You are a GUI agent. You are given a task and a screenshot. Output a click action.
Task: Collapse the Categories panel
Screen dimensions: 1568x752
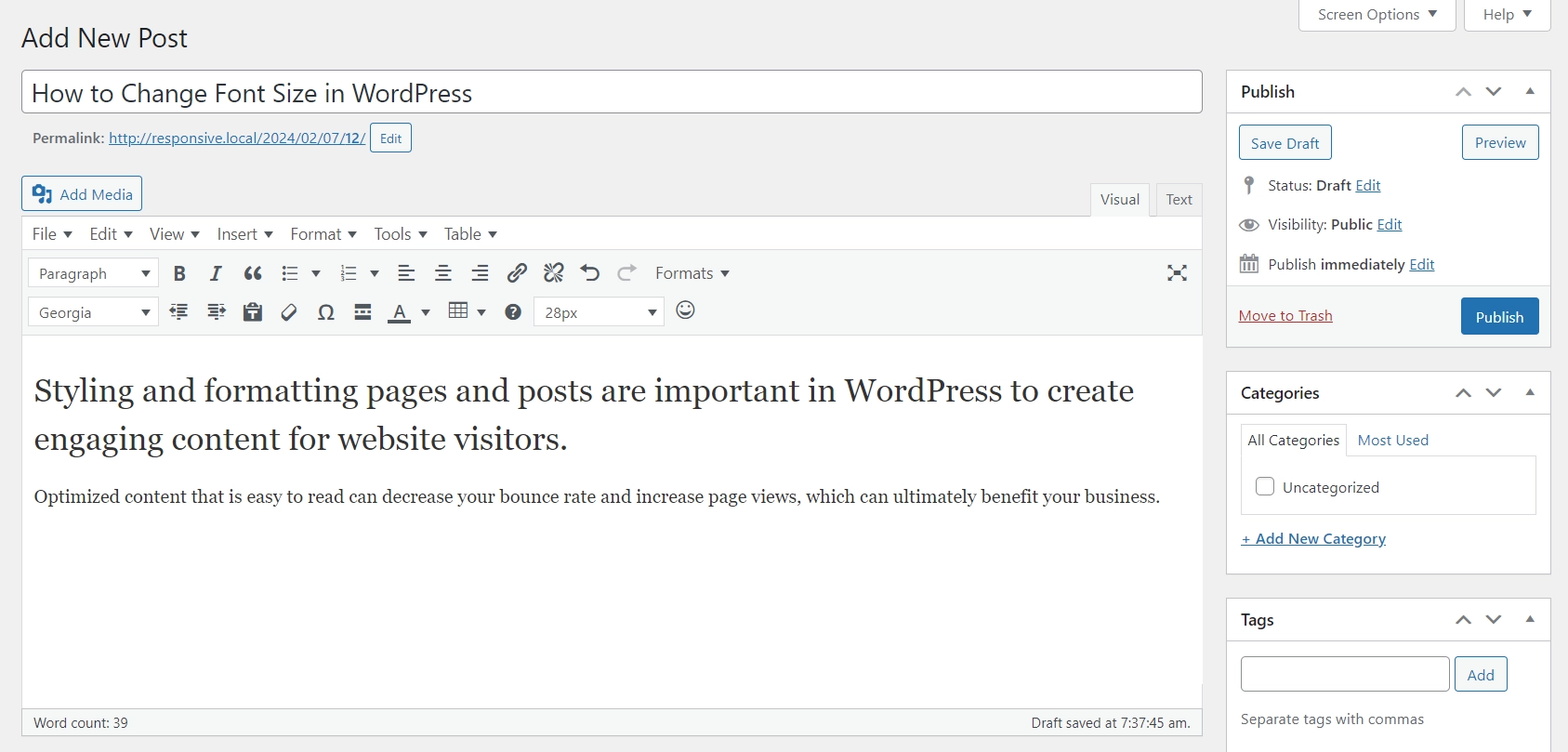click(x=1530, y=392)
